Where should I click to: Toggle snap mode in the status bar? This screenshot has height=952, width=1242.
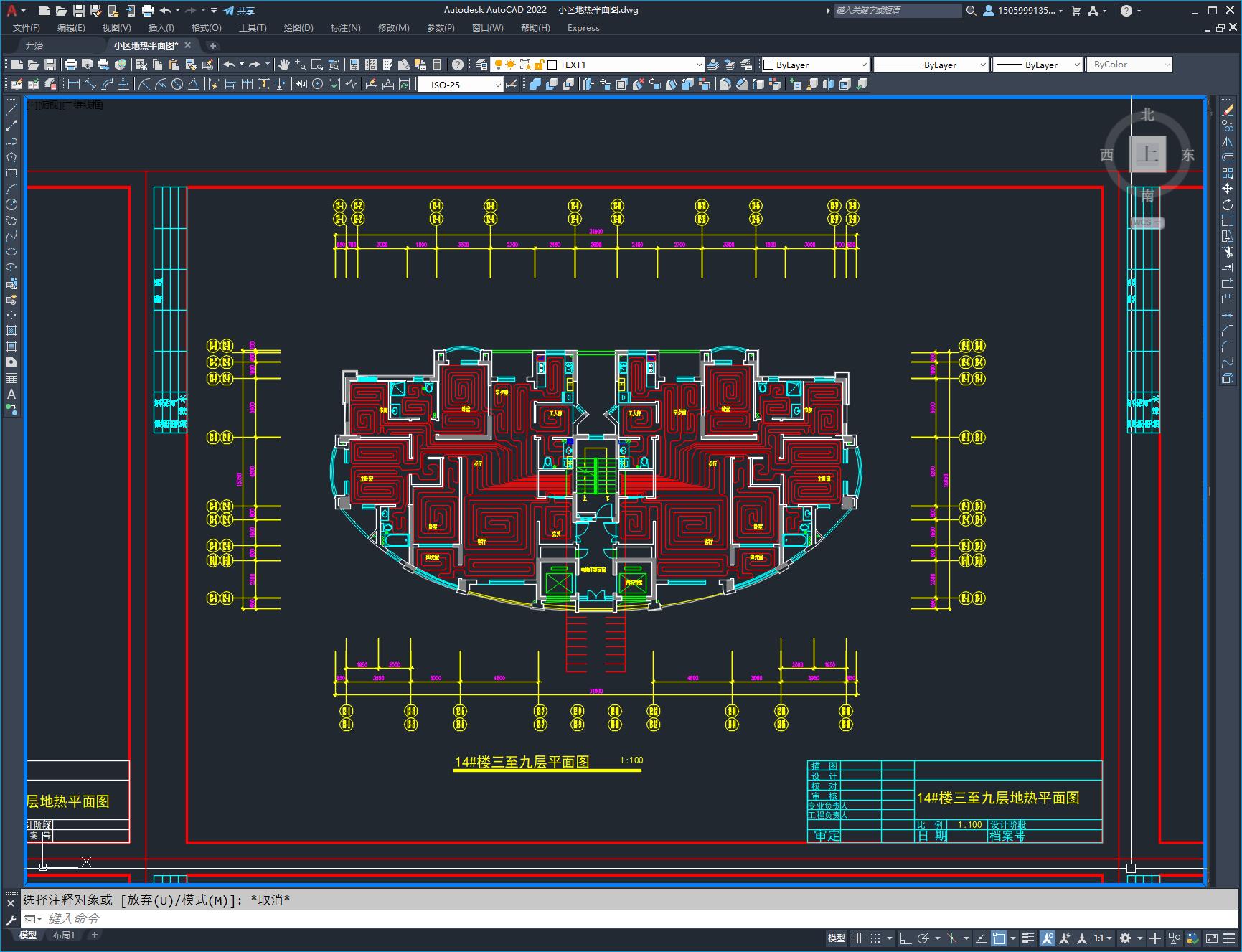pos(875,938)
